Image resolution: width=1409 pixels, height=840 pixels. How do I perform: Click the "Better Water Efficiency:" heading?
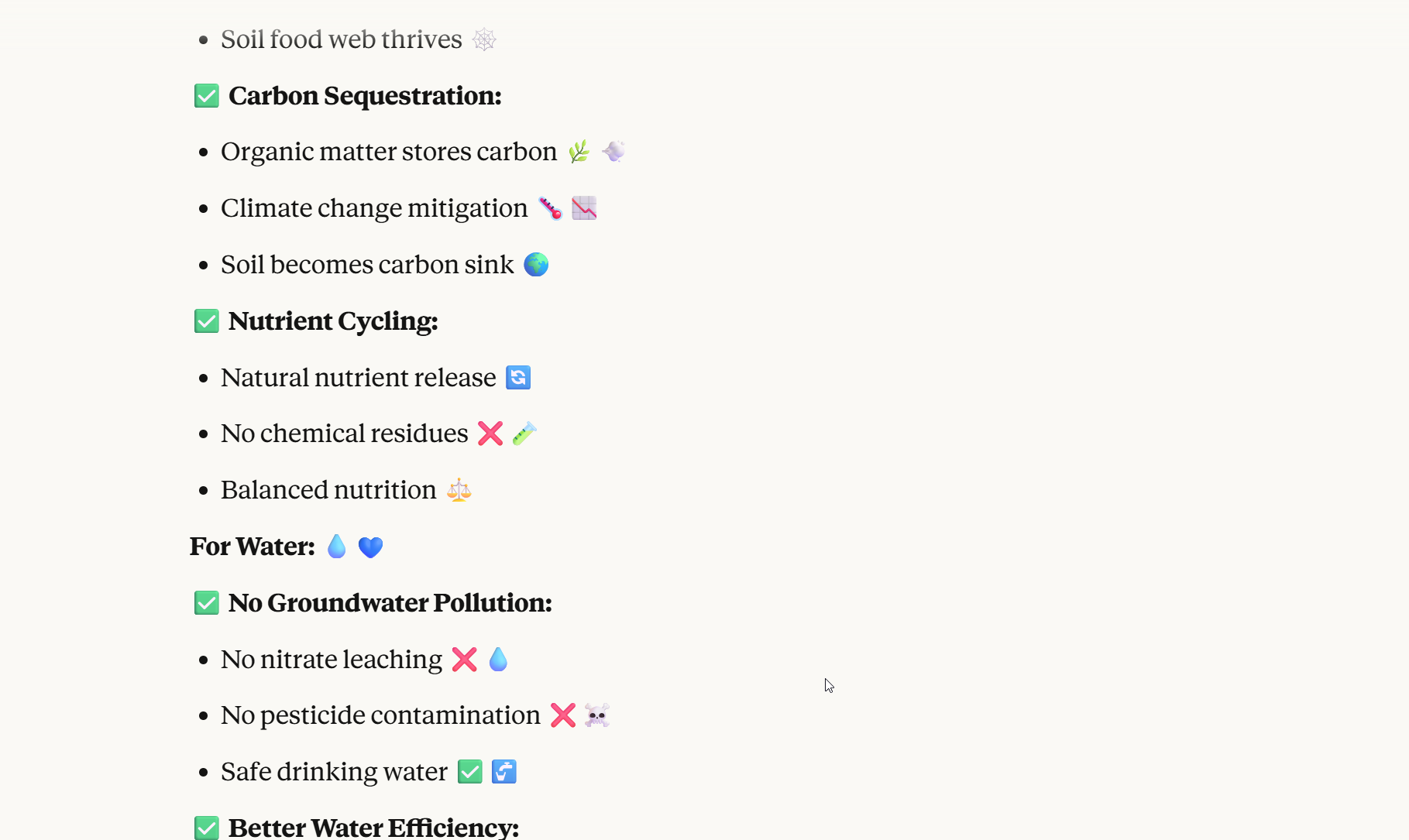(373, 828)
